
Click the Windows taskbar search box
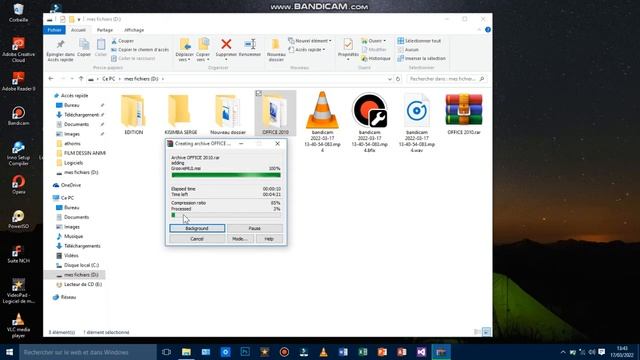click(88, 352)
